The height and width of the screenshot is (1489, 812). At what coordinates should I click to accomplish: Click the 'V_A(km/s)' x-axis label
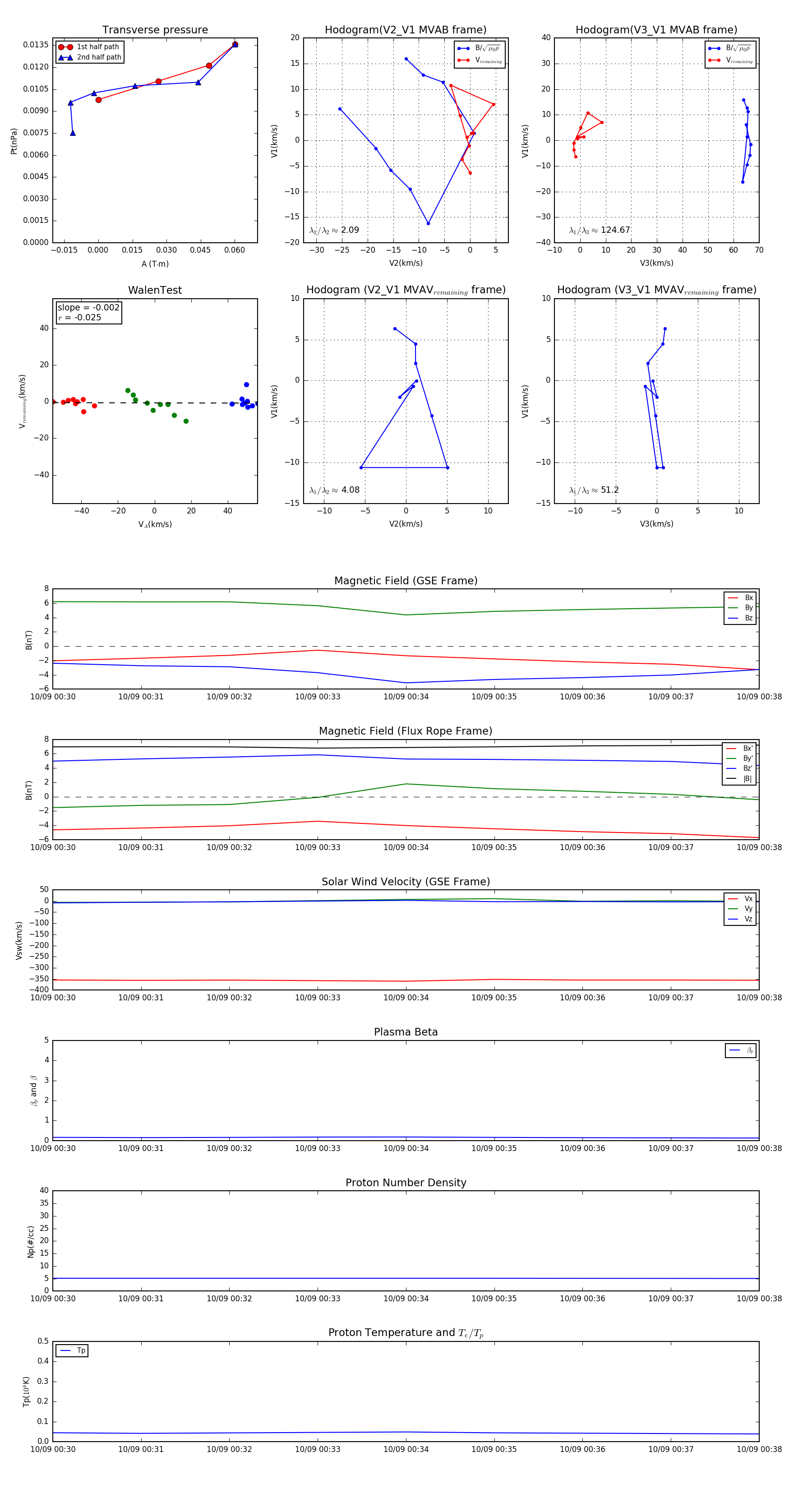(x=155, y=524)
